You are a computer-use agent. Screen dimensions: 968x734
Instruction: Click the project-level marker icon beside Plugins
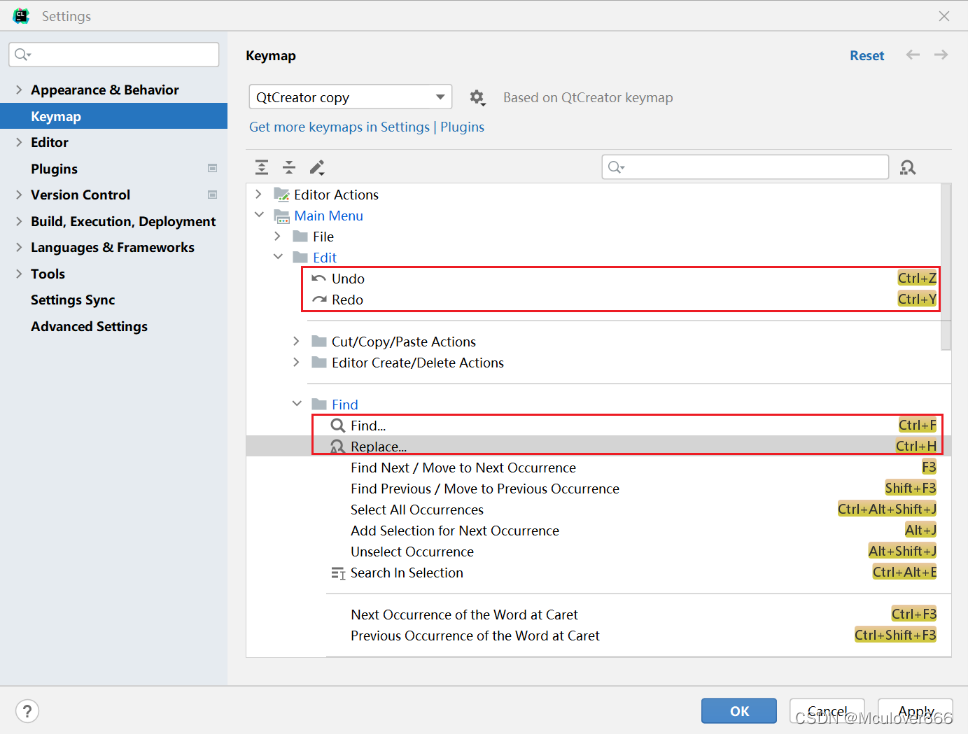point(212,169)
